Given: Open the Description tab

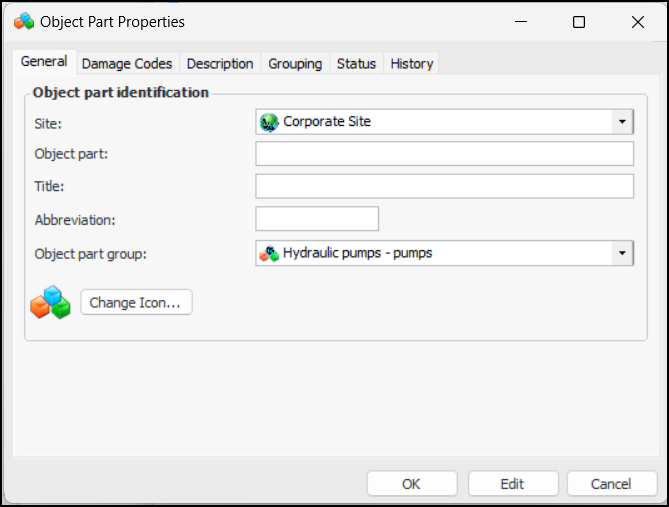Looking at the screenshot, I should (220, 63).
